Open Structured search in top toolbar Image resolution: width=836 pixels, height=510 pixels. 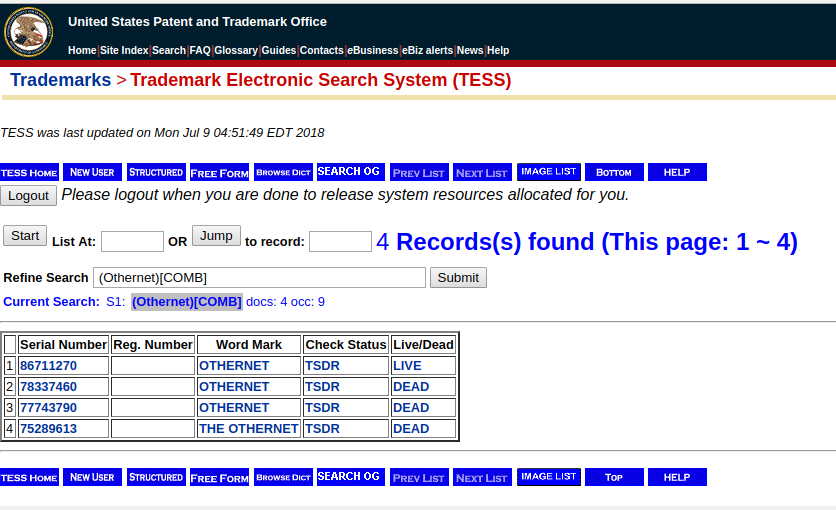[156, 172]
